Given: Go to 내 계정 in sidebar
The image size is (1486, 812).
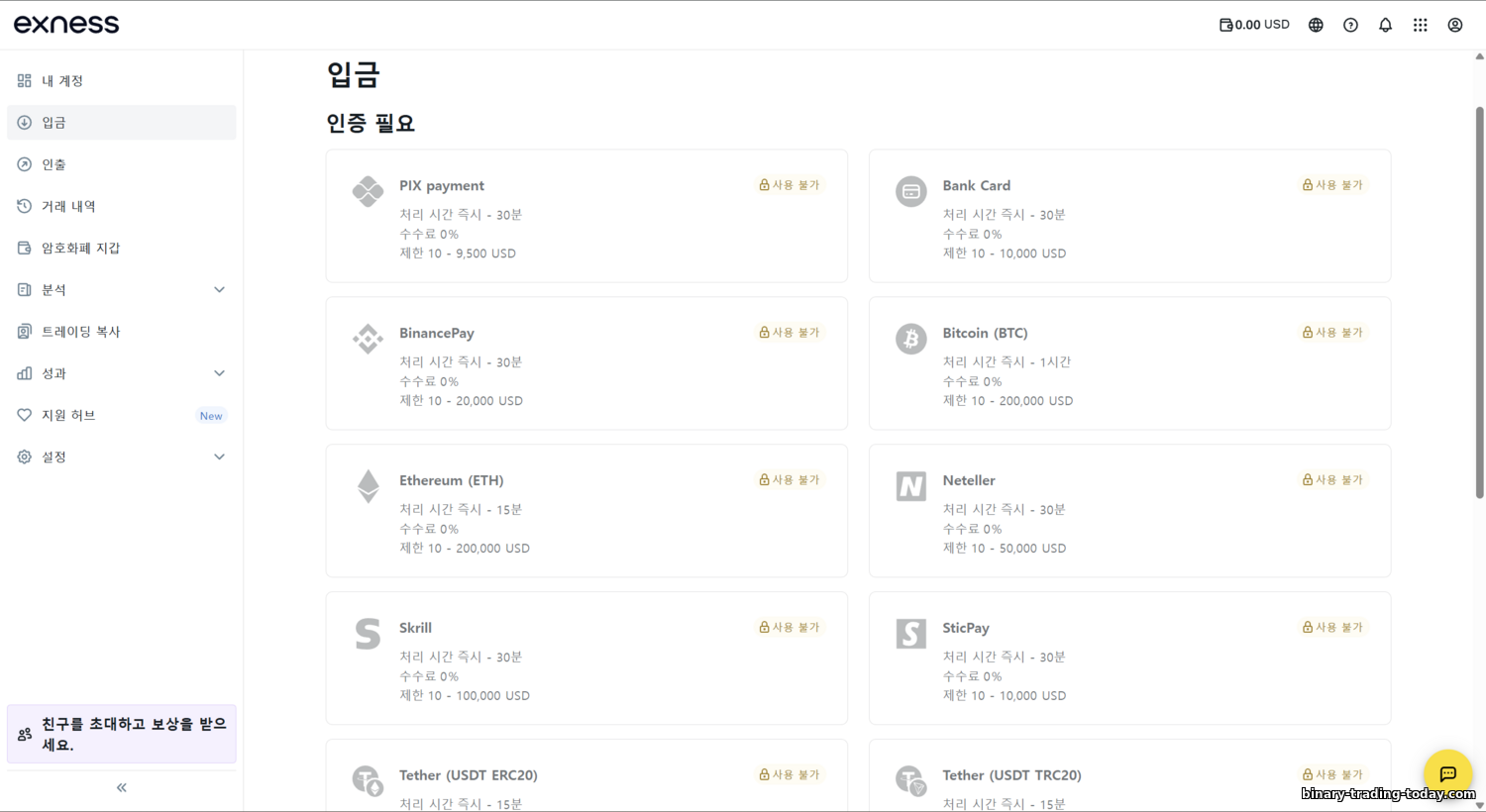Looking at the screenshot, I should pyautogui.click(x=62, y=81).
